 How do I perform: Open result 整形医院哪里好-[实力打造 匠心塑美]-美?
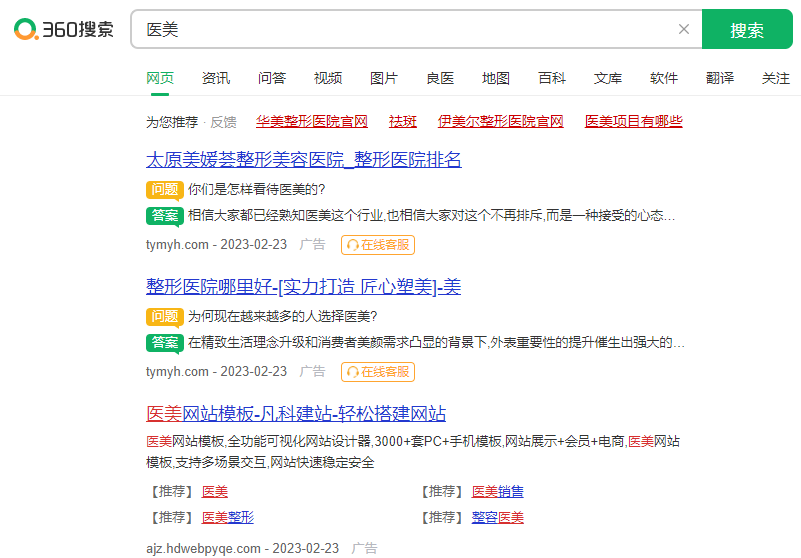point(303,287)
